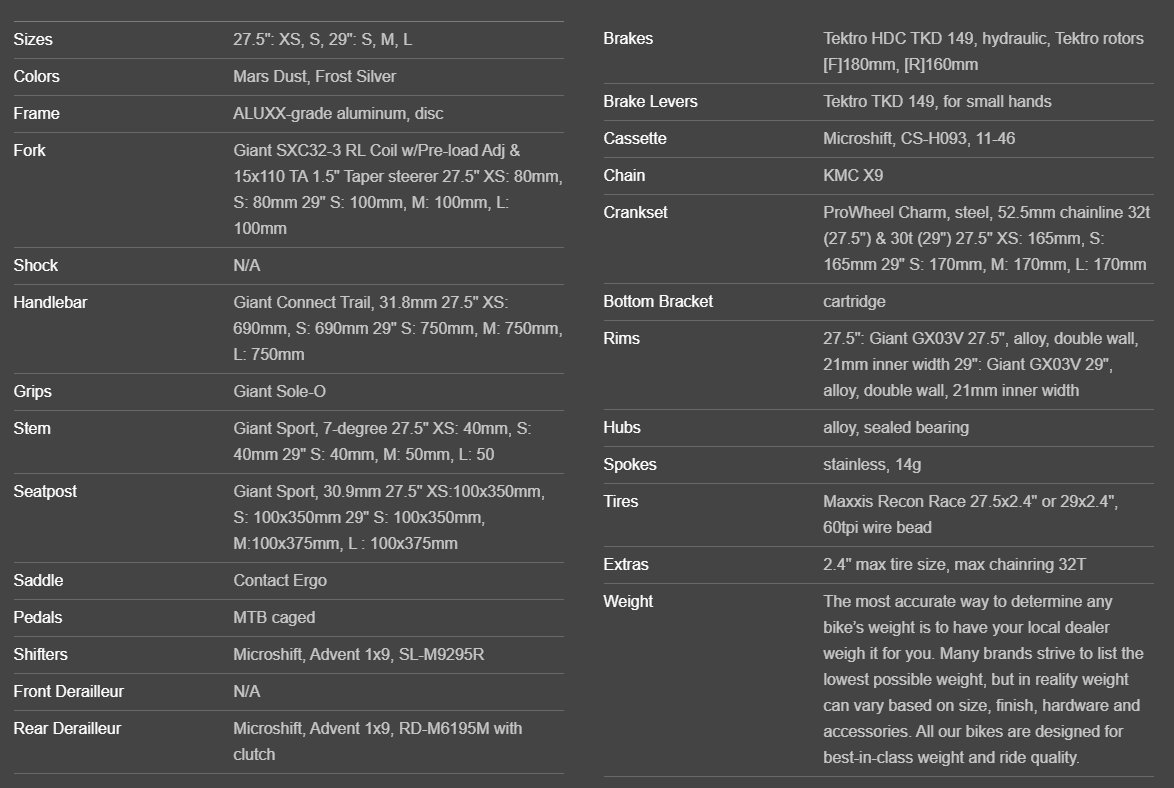Screen dimensions: 1174x788
Task: Click the Extras row label
Action: 626,565
